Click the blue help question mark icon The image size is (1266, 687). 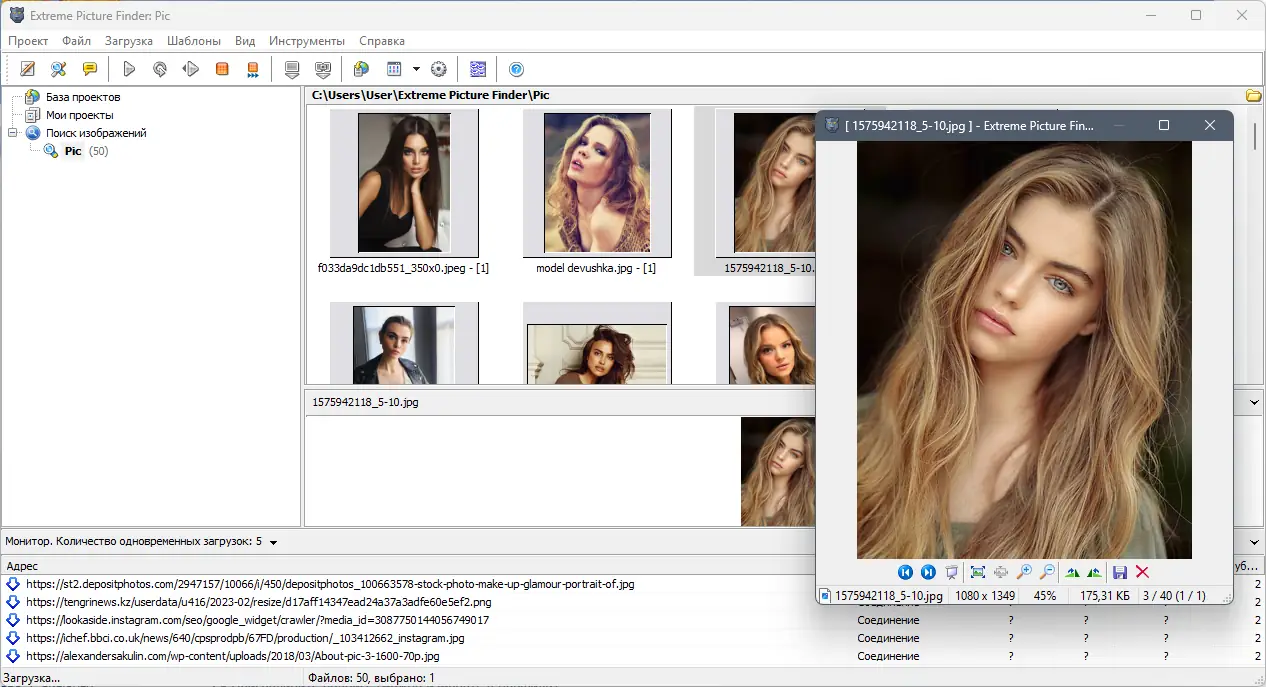[516, 69]
